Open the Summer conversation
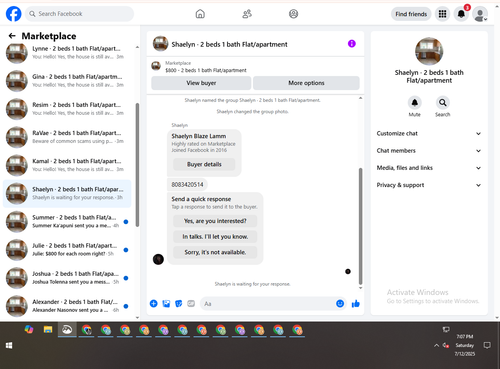The width and height of the screenshot is (500, 369). click(67, 221)
